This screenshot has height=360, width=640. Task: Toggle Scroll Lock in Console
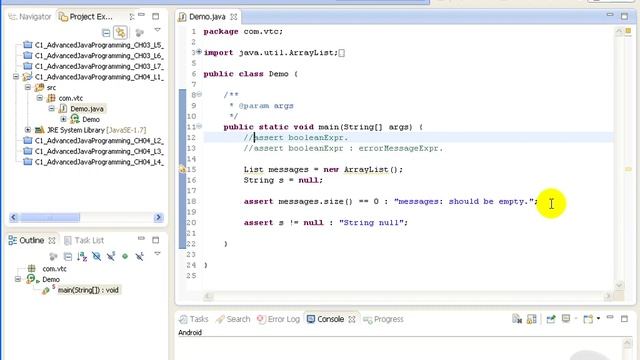tap(531, 319)
